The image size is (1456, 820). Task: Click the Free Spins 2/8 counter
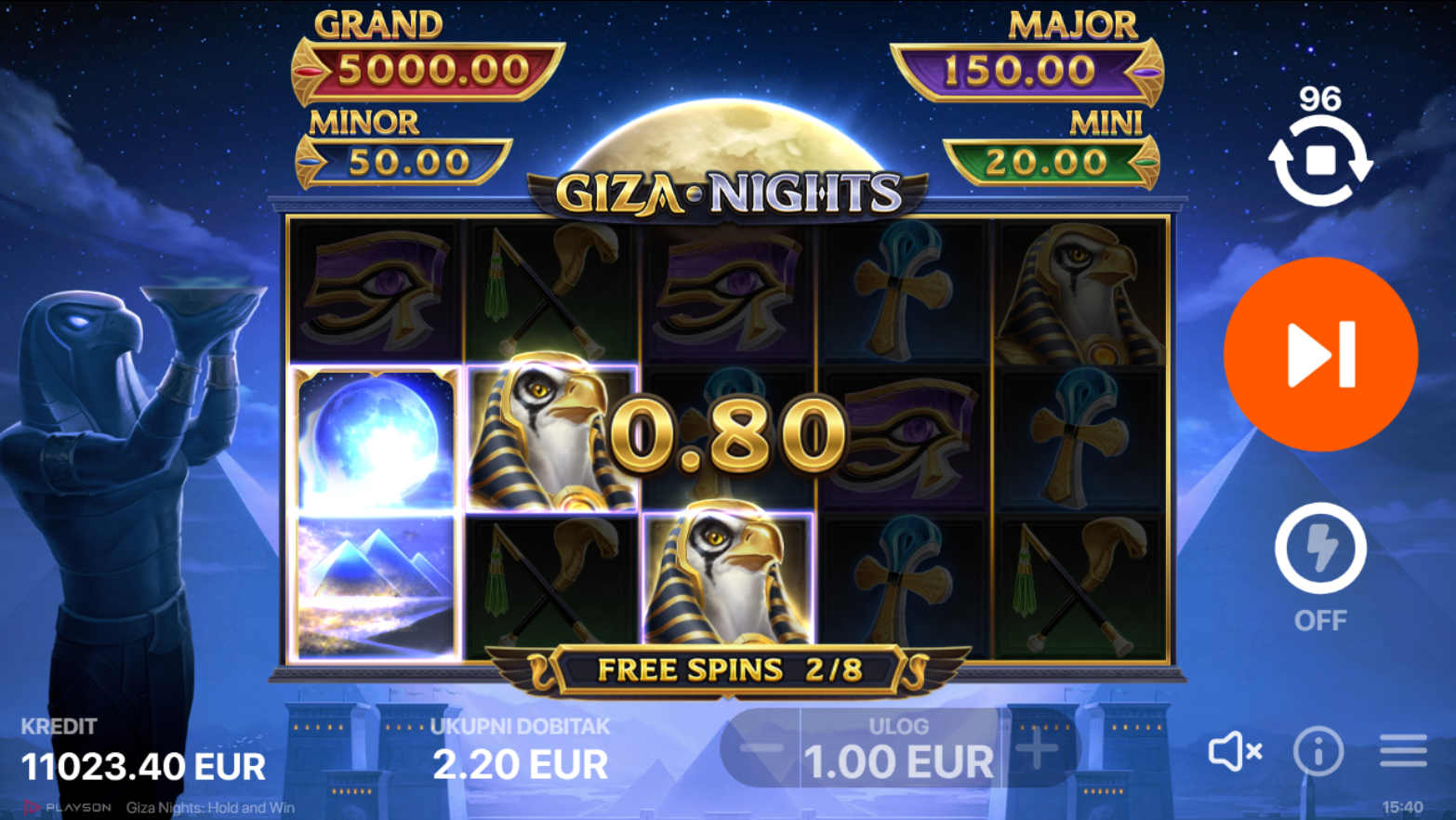point(729,669)
